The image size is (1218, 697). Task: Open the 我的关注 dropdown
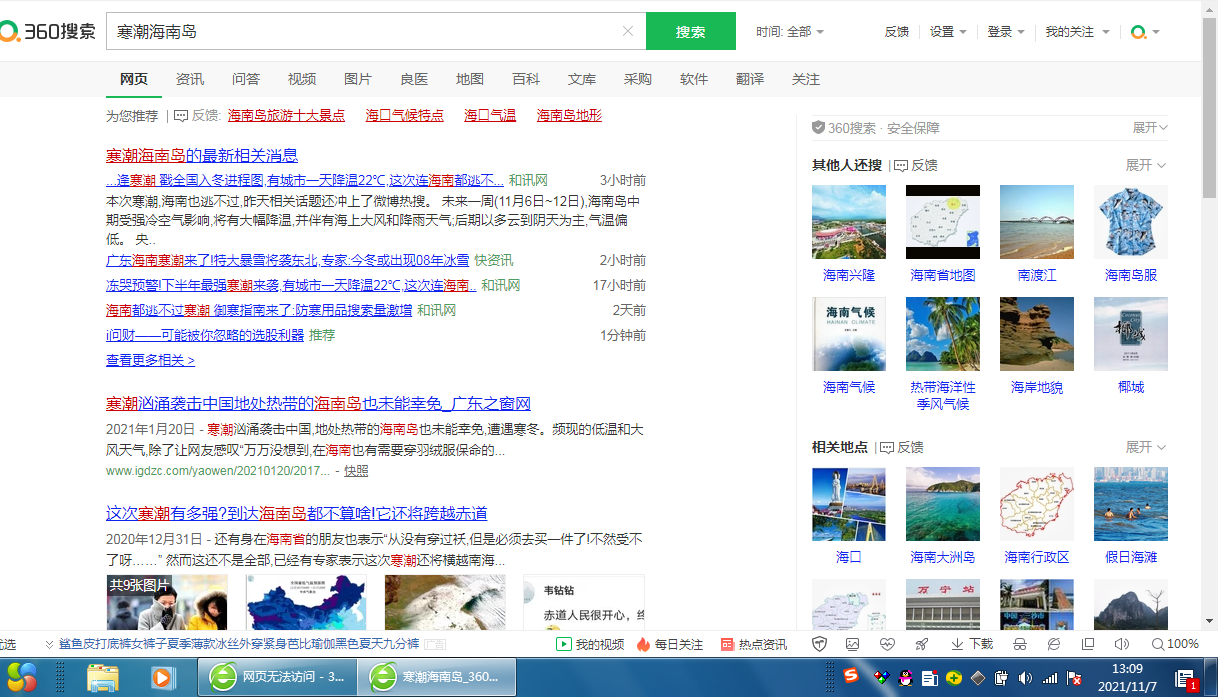1077,32
